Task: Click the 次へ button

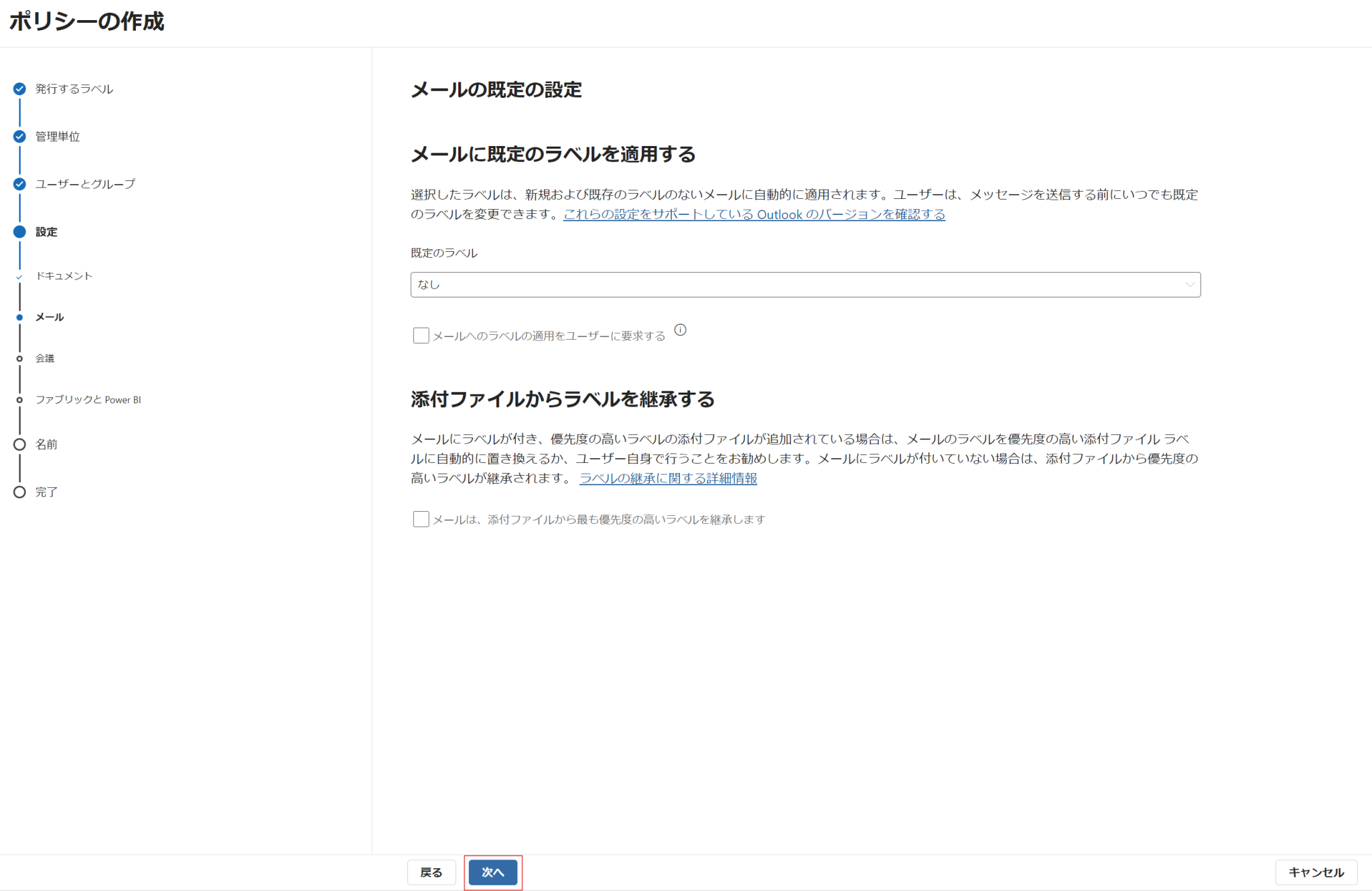Action: coord(492,872)
